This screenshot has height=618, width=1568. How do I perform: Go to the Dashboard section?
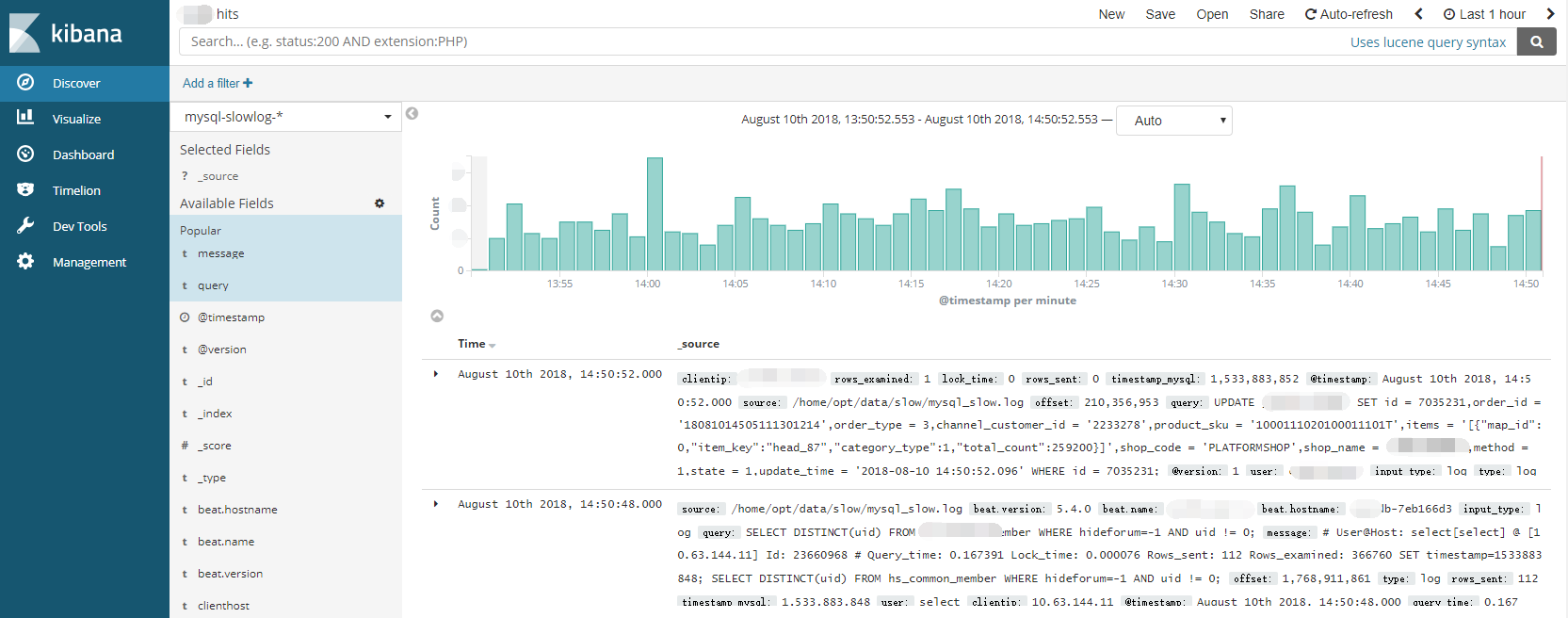(x=83, y=154)
